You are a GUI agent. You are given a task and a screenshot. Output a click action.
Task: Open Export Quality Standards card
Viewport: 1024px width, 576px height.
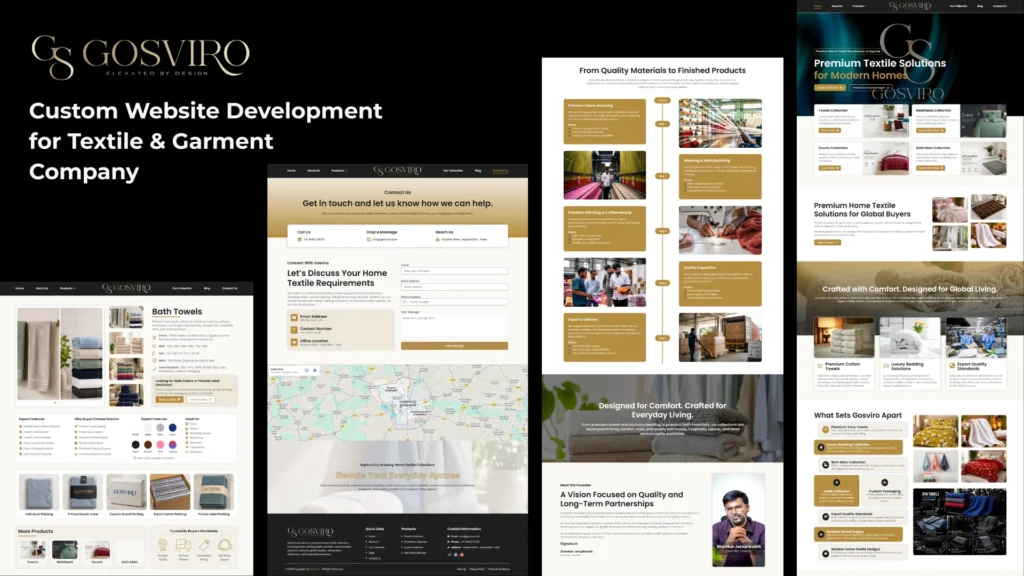976,353
